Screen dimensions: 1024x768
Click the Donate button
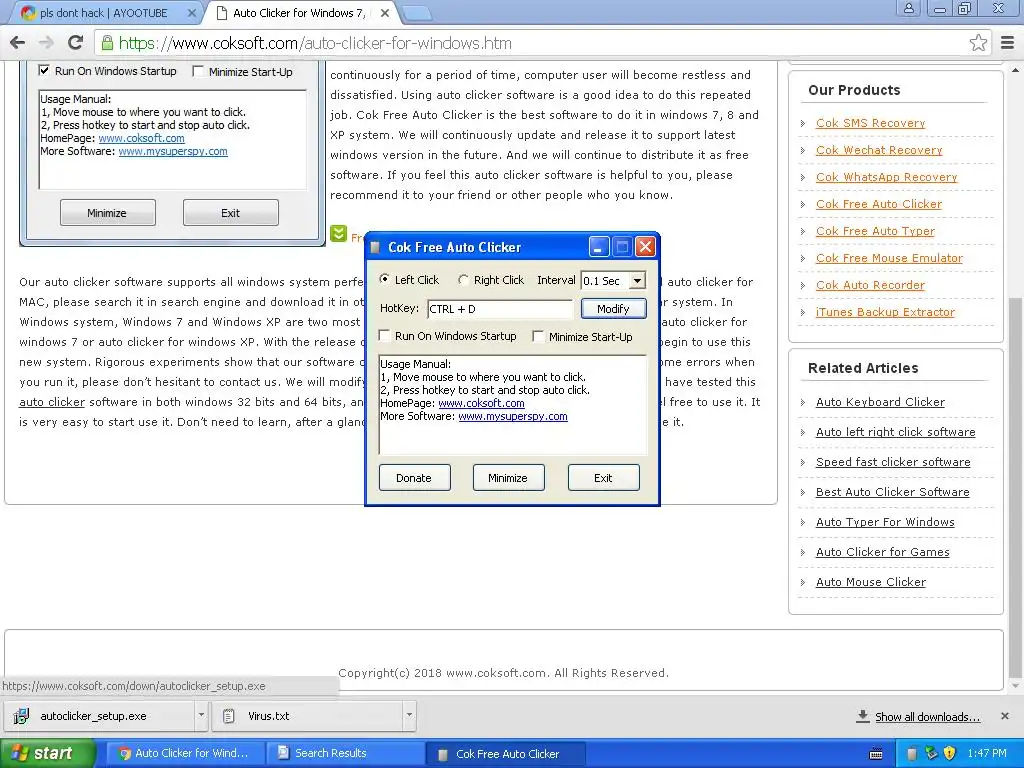pyautogui.click(x=414, y=477)
